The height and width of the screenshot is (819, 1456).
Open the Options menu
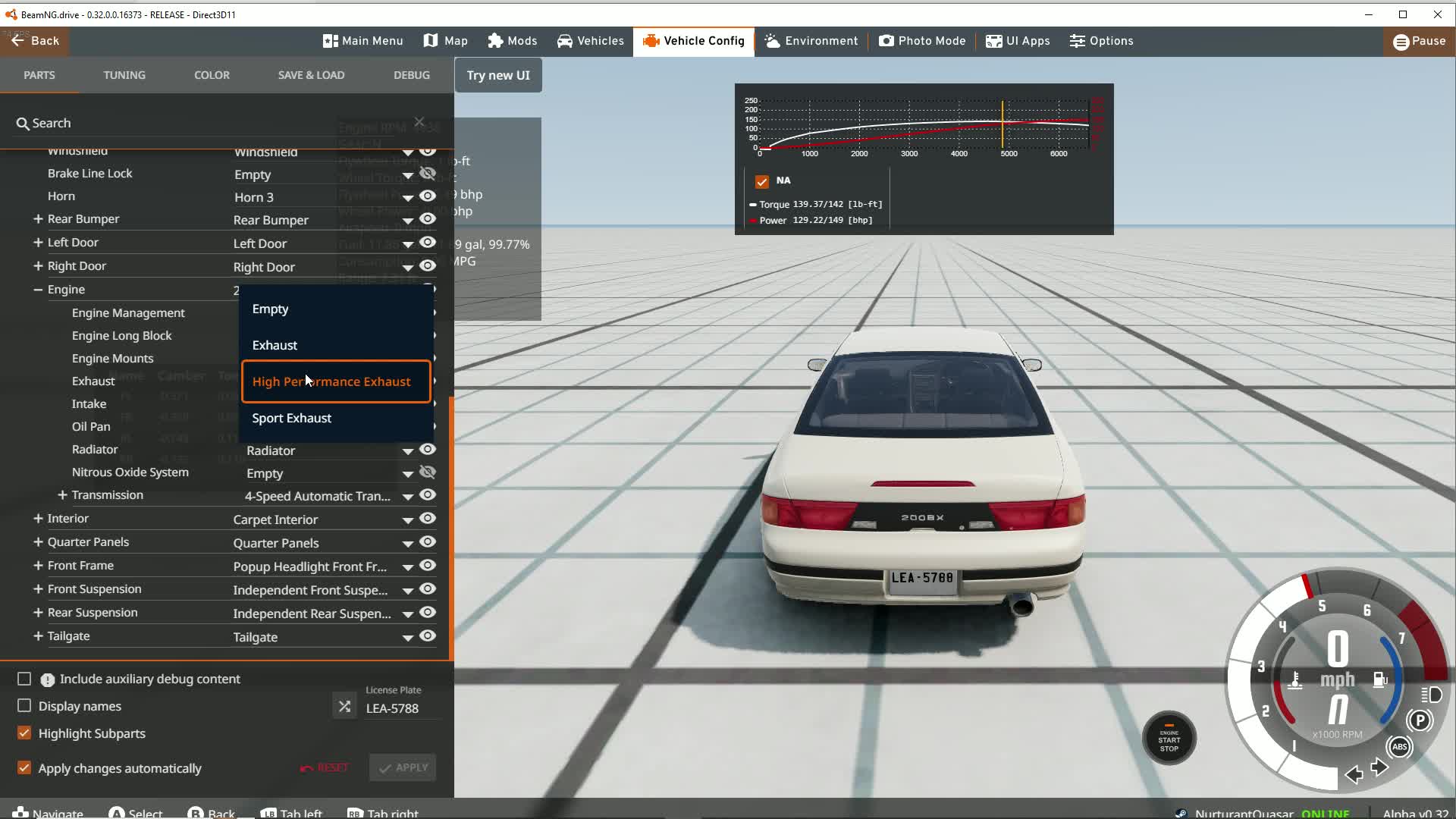click(x=1100, y=41)
